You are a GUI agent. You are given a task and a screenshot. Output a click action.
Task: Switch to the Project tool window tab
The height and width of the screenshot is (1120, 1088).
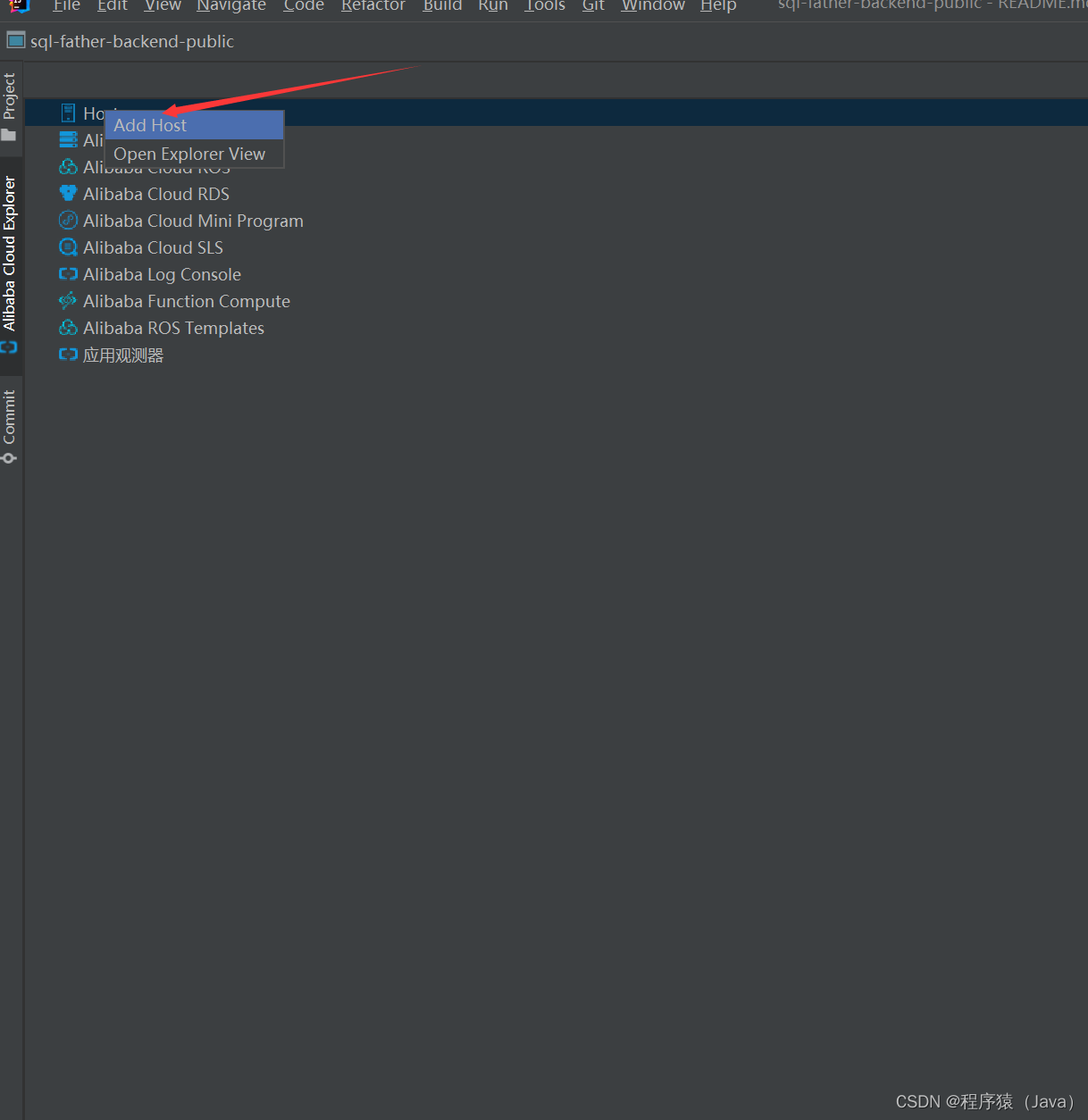click(10, 106)
